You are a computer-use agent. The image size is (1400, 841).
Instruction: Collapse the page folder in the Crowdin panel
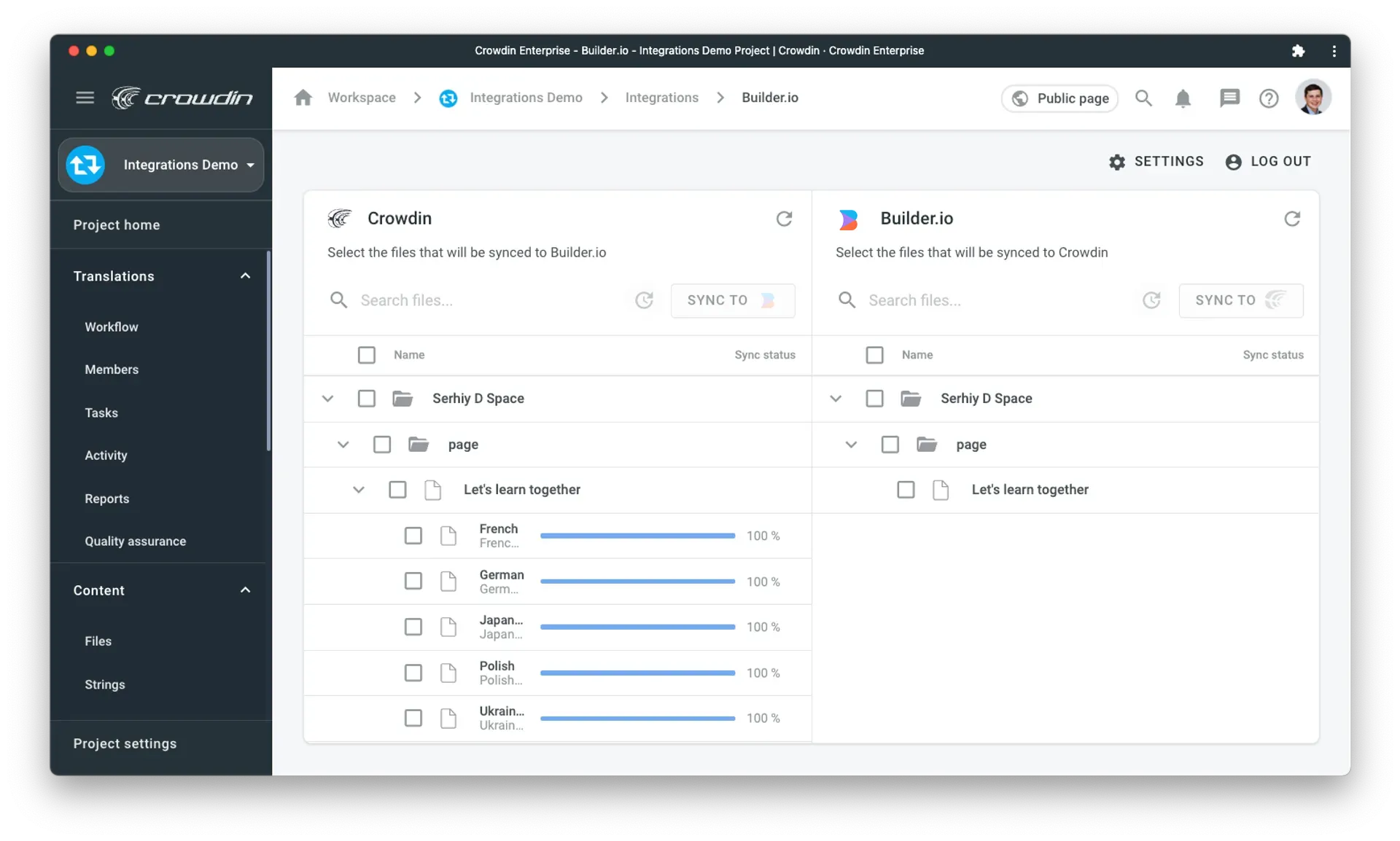coord(343,445)
